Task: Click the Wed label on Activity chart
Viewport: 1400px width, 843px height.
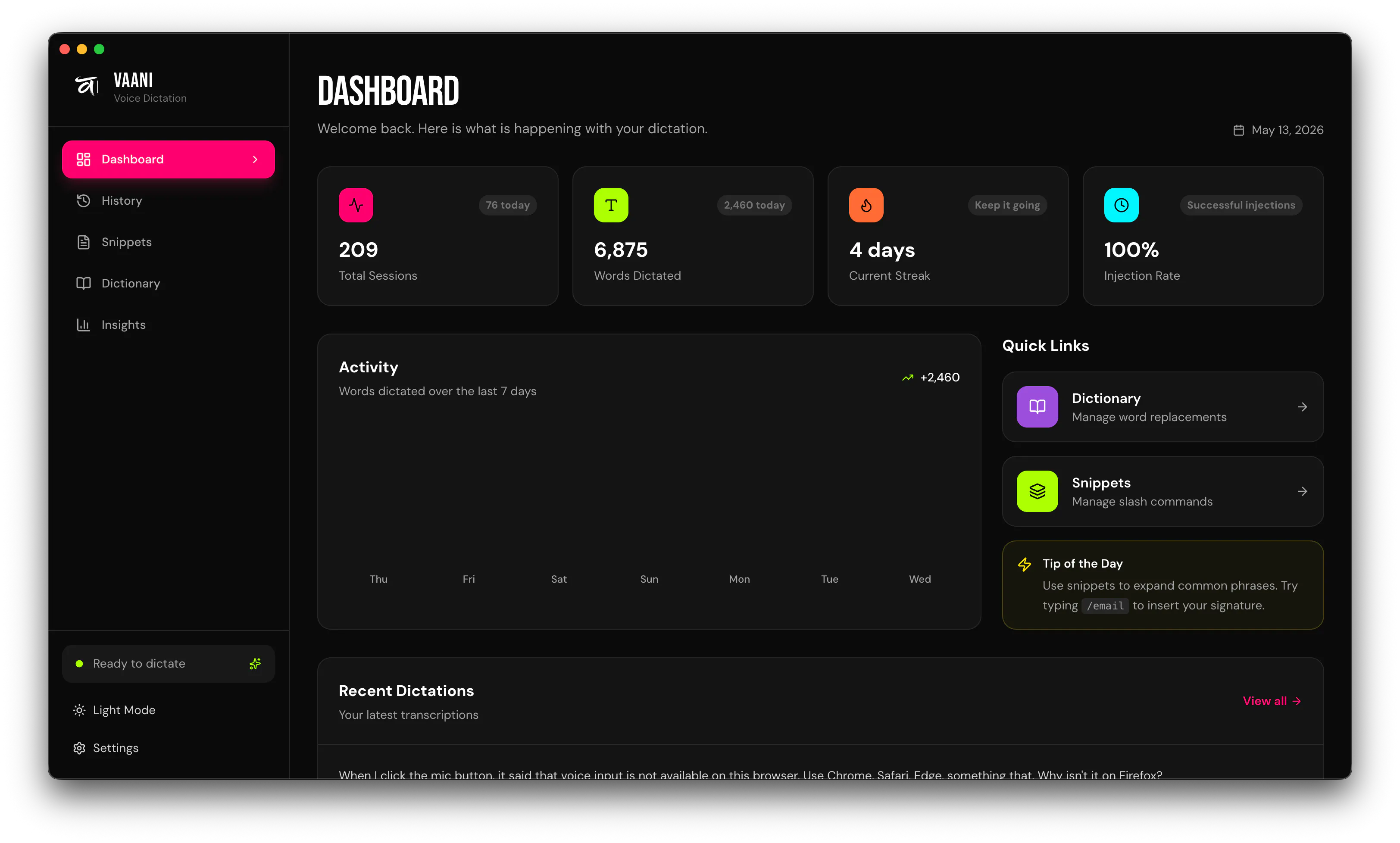Action: (919, 579)
